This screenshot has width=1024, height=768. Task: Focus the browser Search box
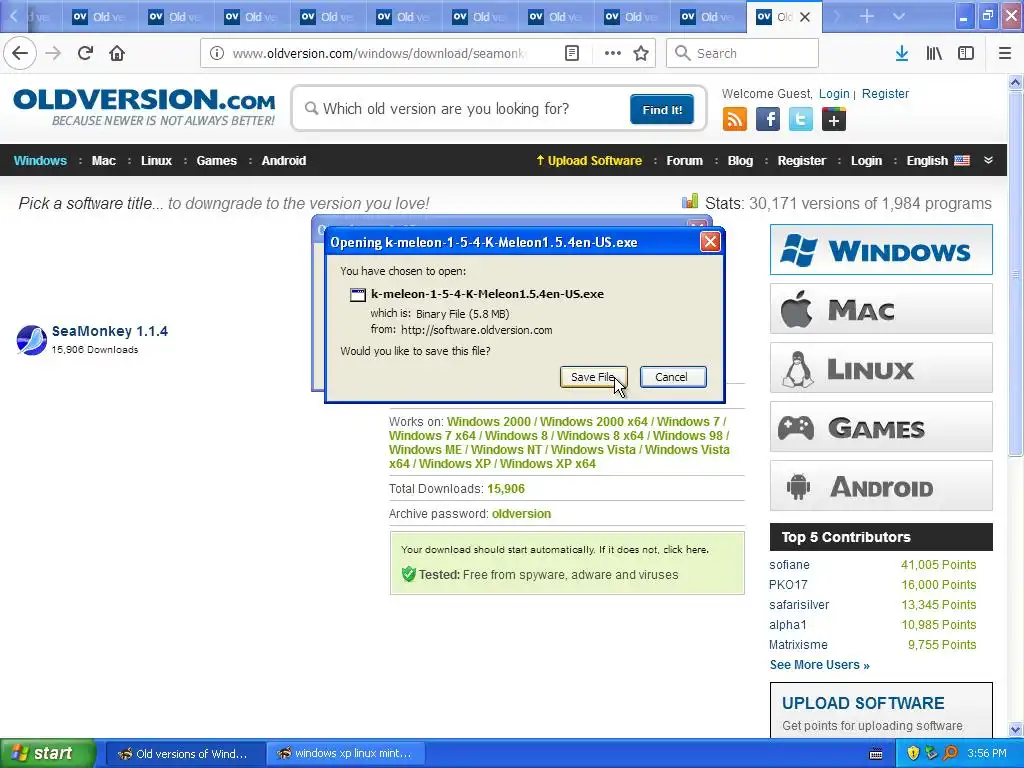click(742, 53)
